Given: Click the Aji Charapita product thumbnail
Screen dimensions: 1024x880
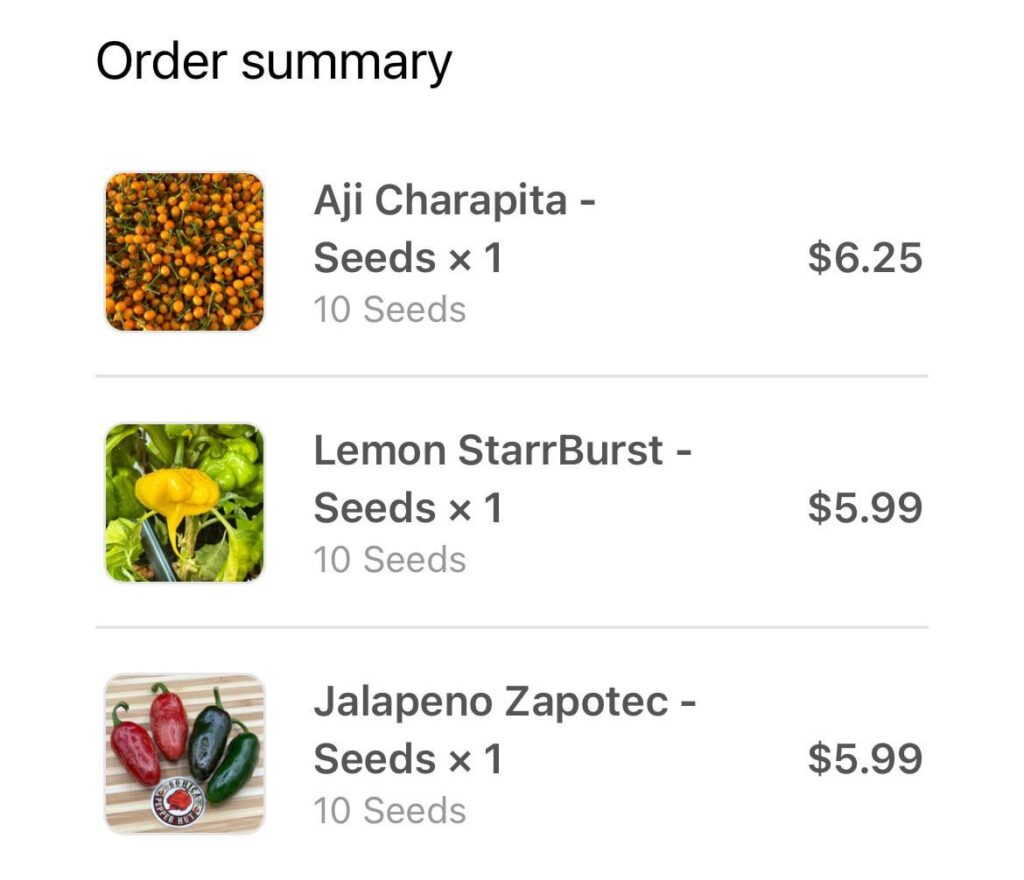Looking at the screenshot, I should pyautogui.click(x=185, y=250).
